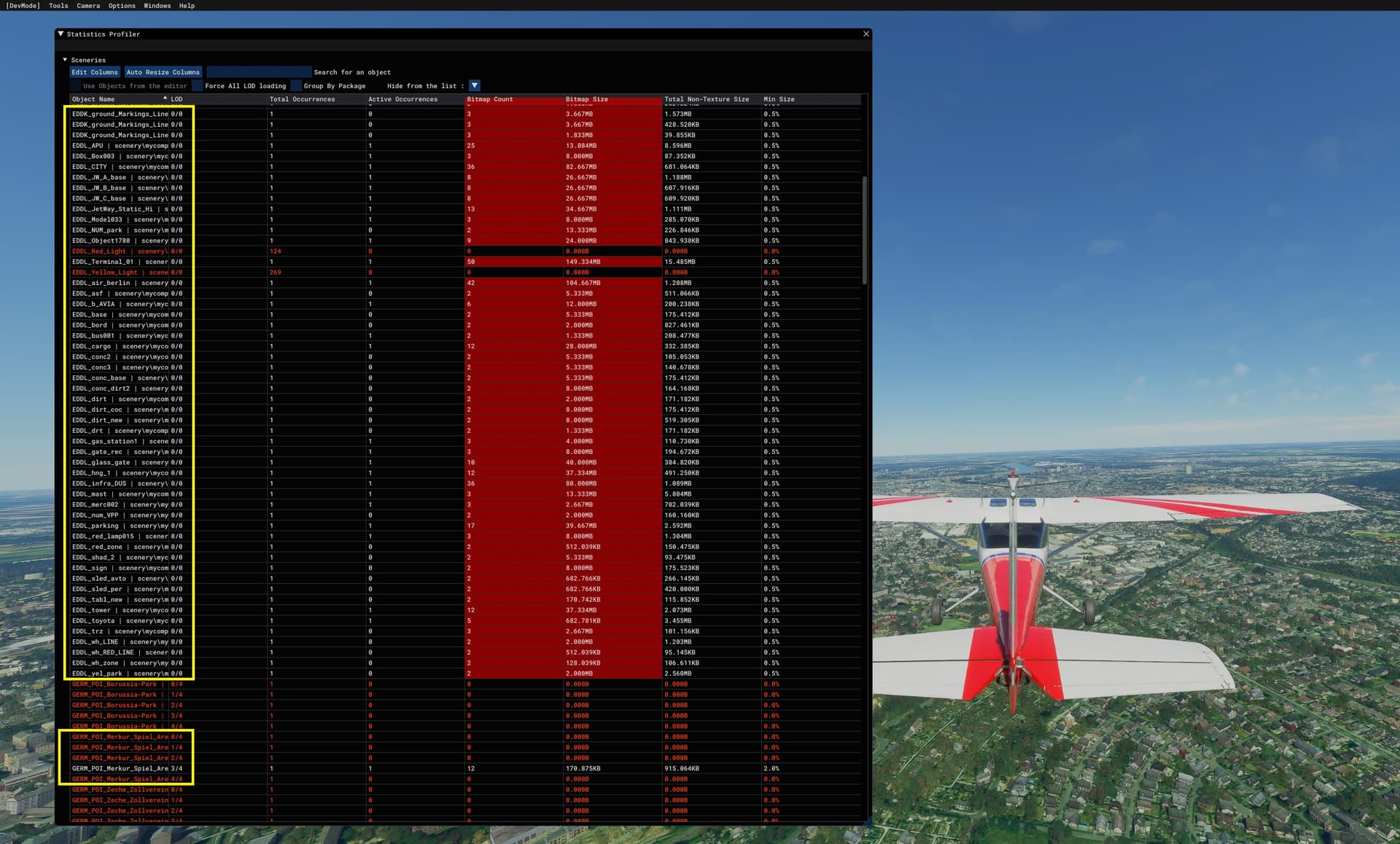Open the Hide from the list dropdown arrow

pyautogui.click(x=475, y=85)
